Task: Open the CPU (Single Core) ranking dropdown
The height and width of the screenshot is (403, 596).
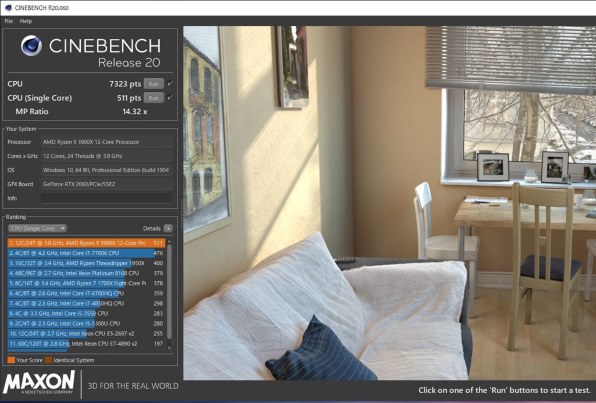Action: [37, 228]
